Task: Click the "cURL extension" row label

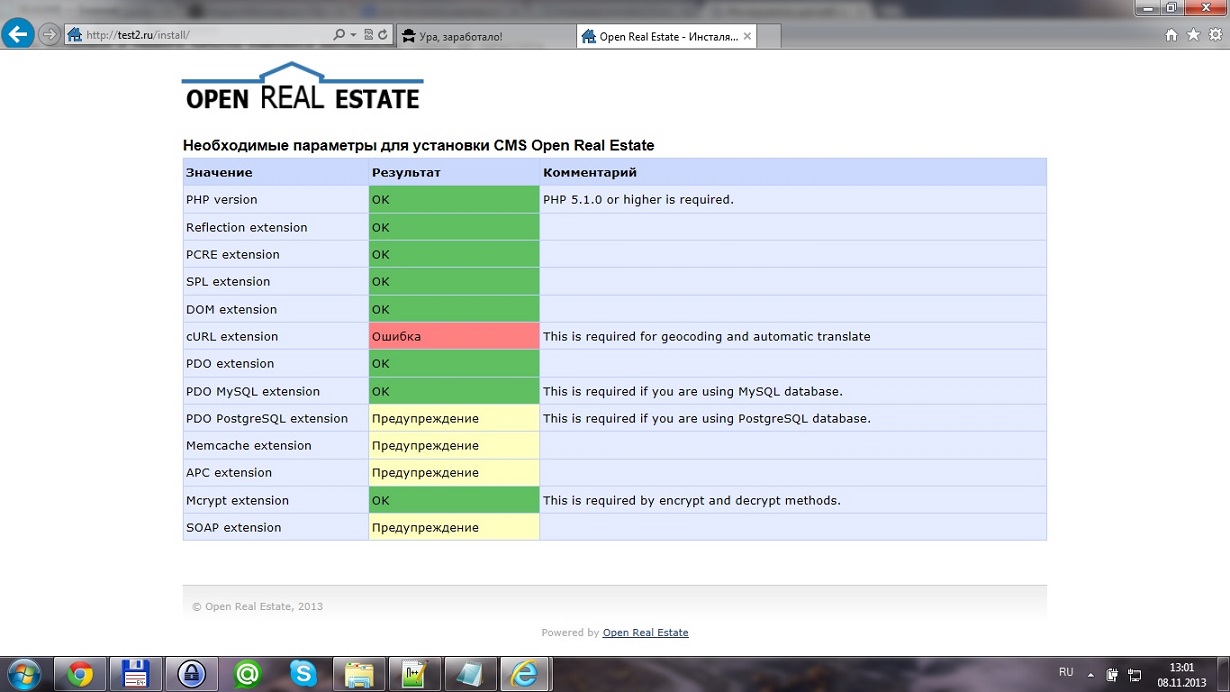Action: (232, 337)
